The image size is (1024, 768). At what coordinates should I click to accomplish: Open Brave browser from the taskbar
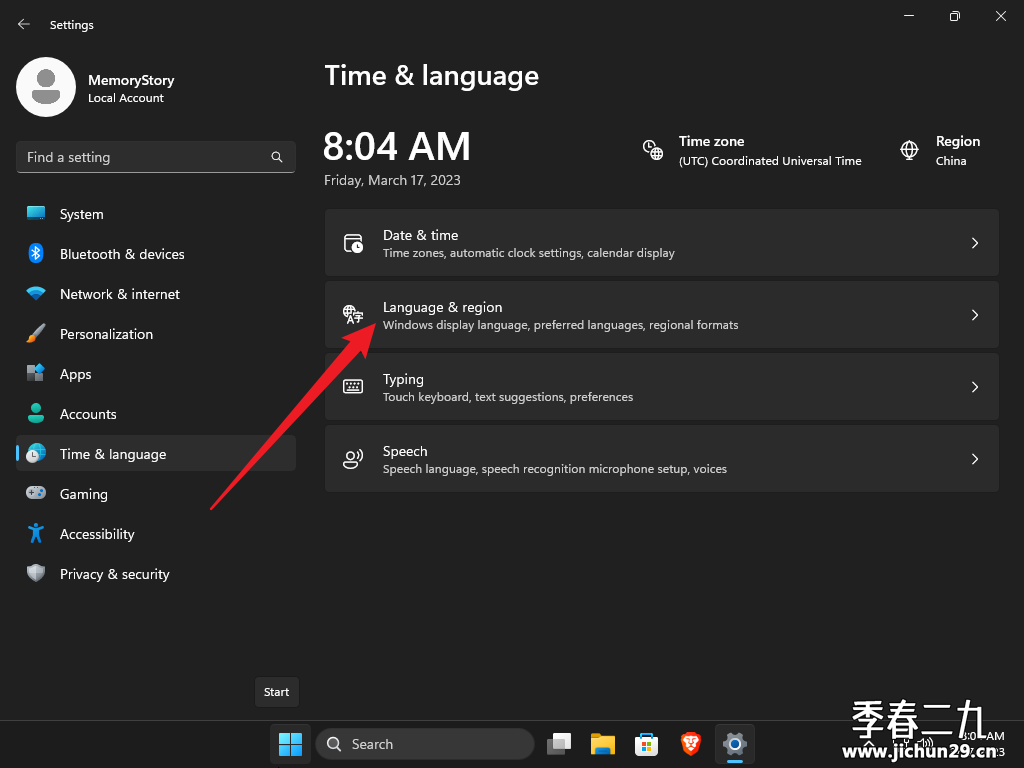(690, 744)
